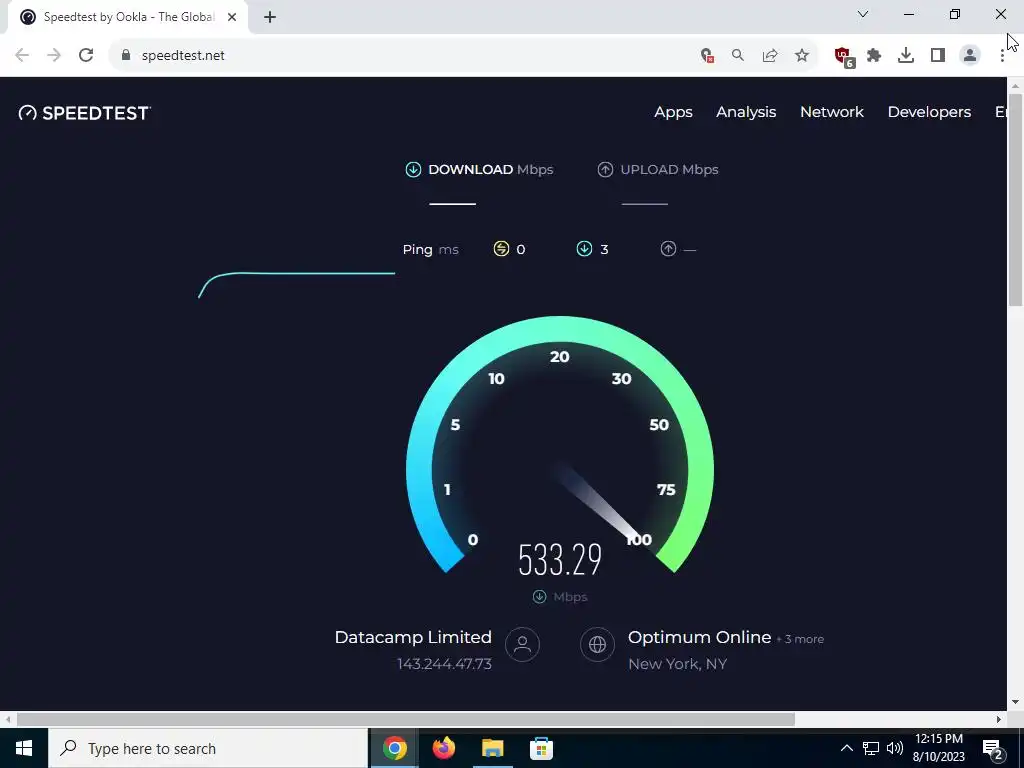Open the Chrome profile avatar icon
Screen dimensions: 1024x768
tap(970, 56)
